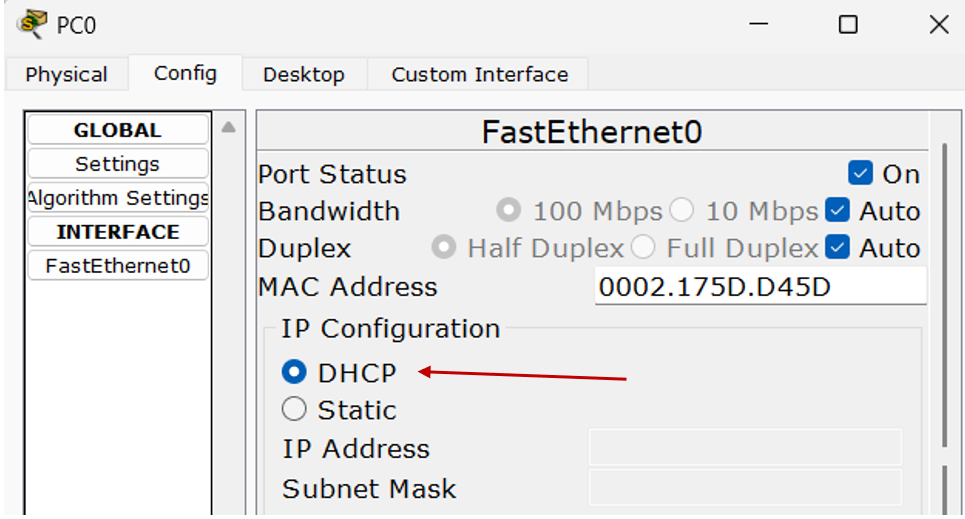Open Algorithm Settings in the sidebar
Viewport: 965px width, 519px height.
[117, 198]
